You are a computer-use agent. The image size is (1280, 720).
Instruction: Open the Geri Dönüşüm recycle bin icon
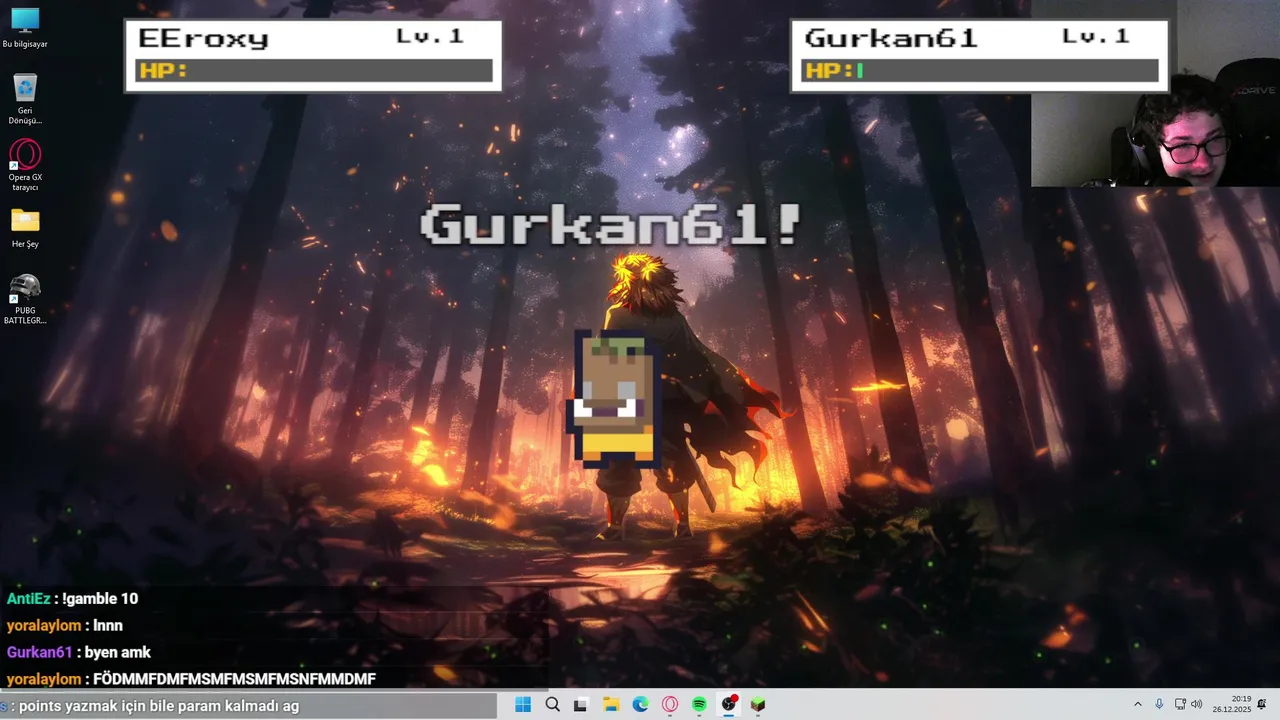25,98
